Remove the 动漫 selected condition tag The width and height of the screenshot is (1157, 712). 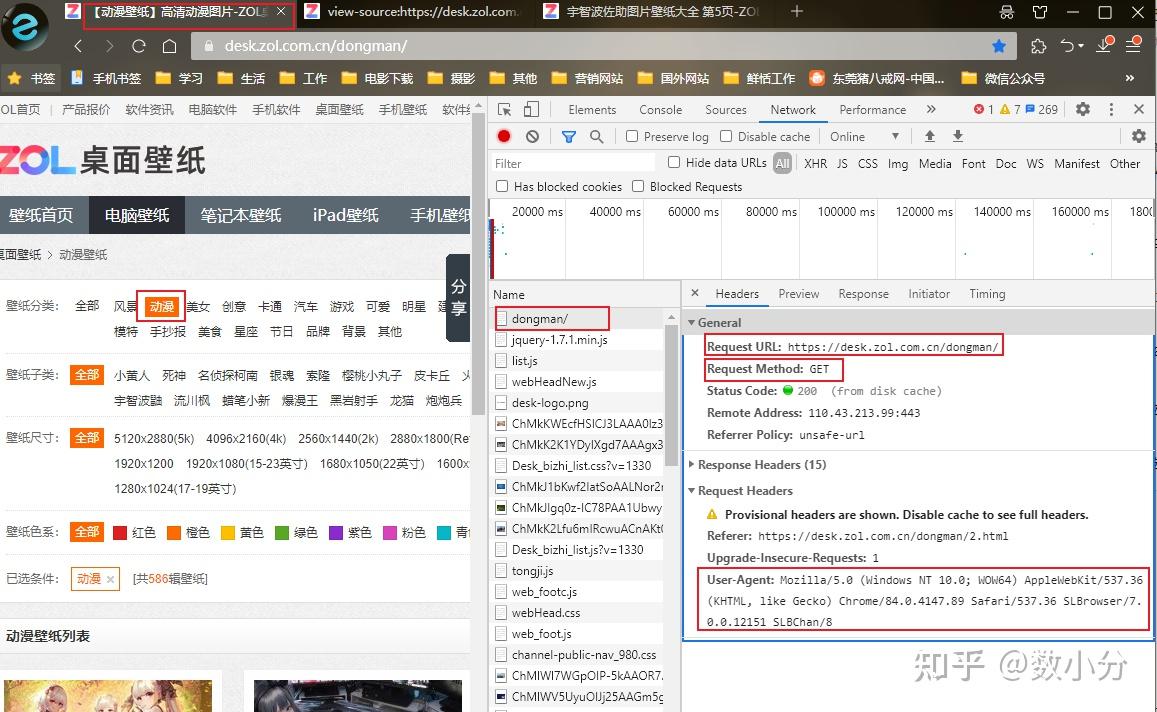click(110, 579)
